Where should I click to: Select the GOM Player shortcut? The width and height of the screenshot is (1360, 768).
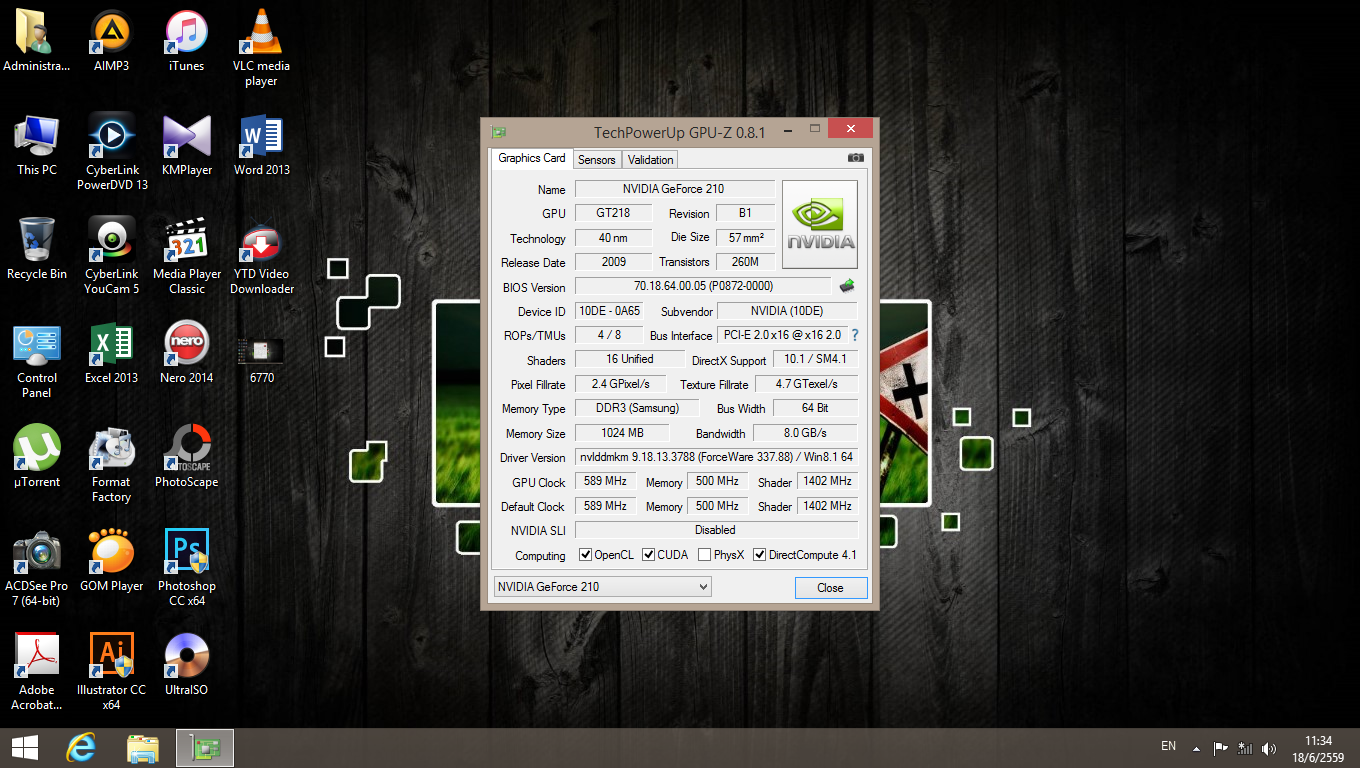112,561
